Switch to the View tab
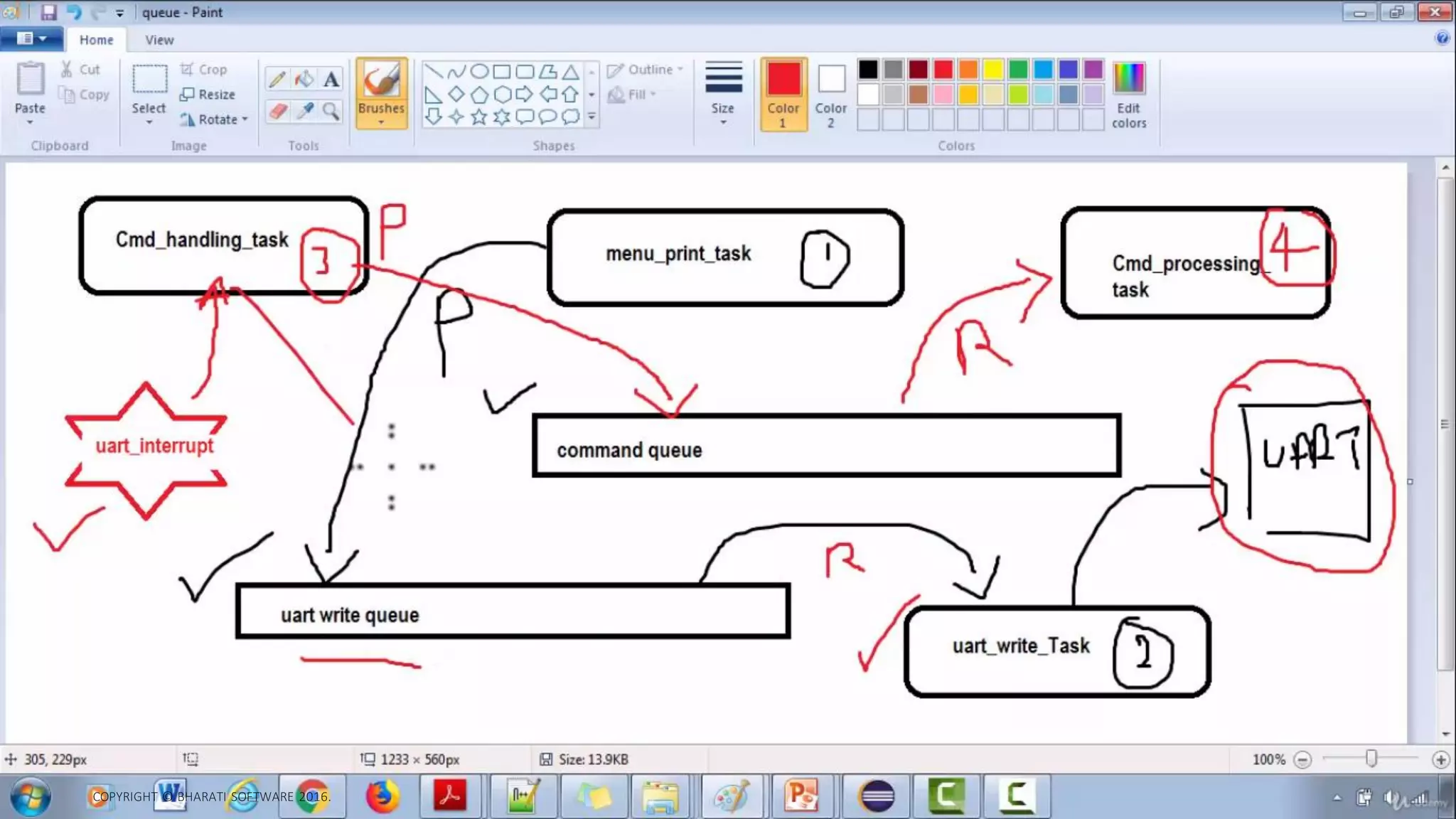The image size is (1456, 819). coord(159,40)
